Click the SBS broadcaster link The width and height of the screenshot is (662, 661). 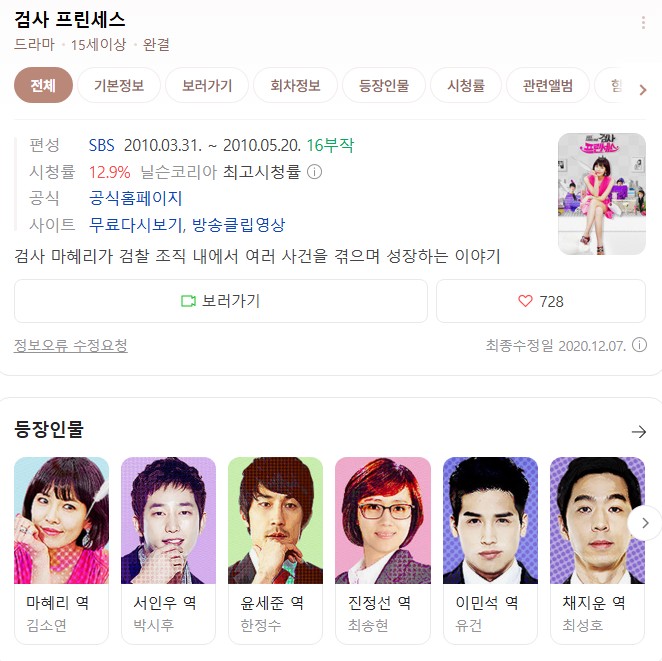point(101,145)
